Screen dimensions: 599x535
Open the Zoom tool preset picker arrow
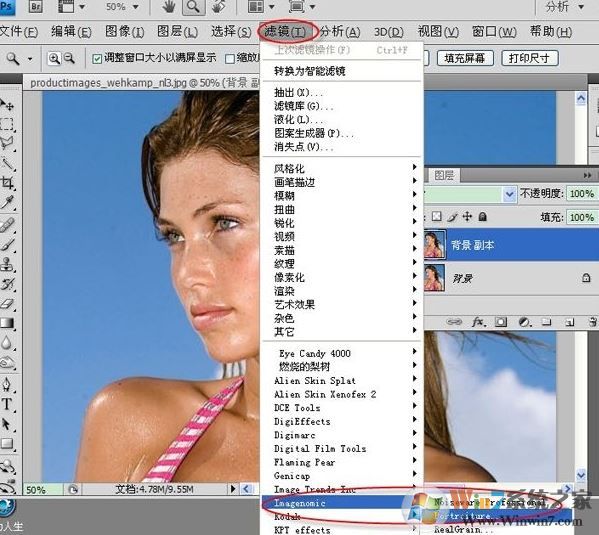coord(30,59)
